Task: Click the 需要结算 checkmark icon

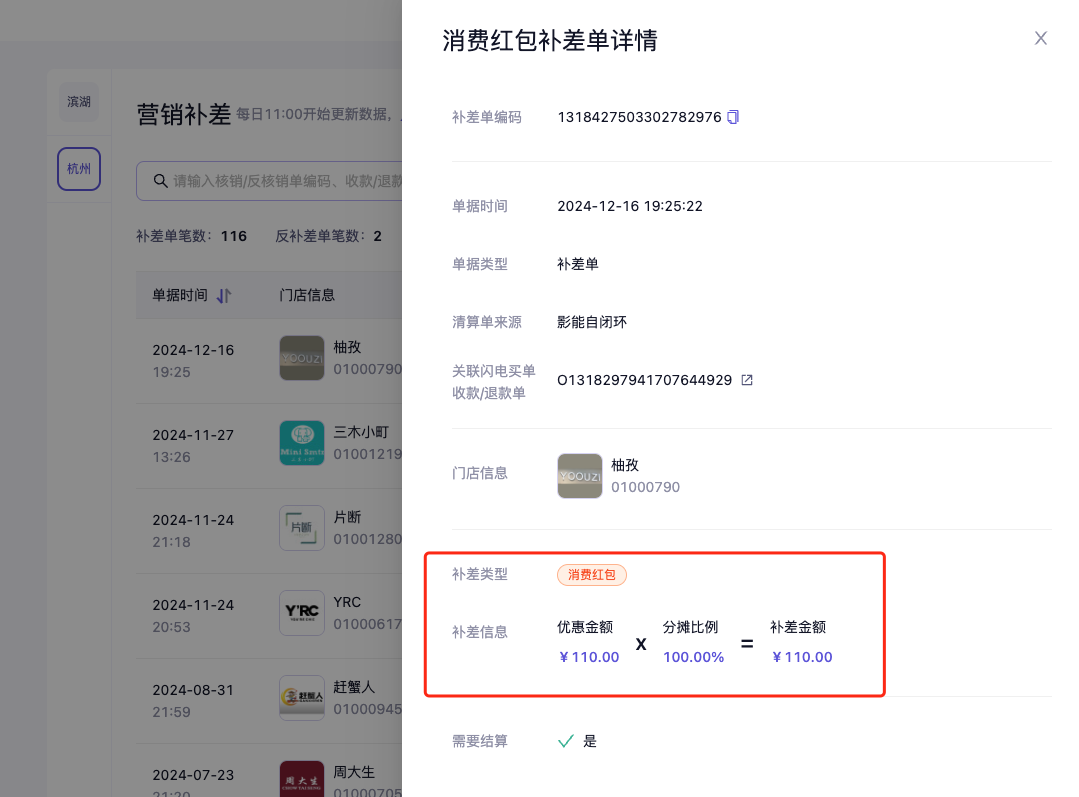Action: 566,741
